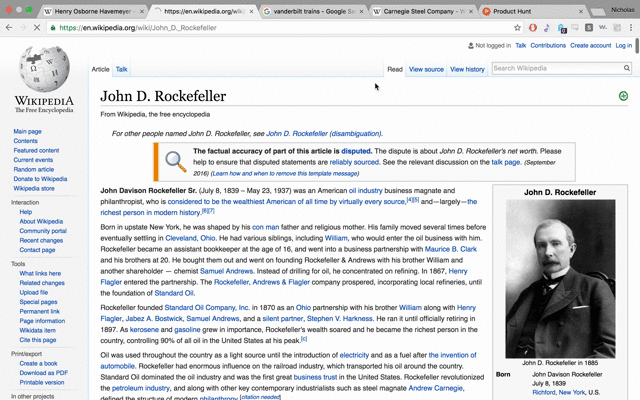Open the reliably sourced link
The width and height of the screenshot is (640, 400).
(x=354, y=162)
